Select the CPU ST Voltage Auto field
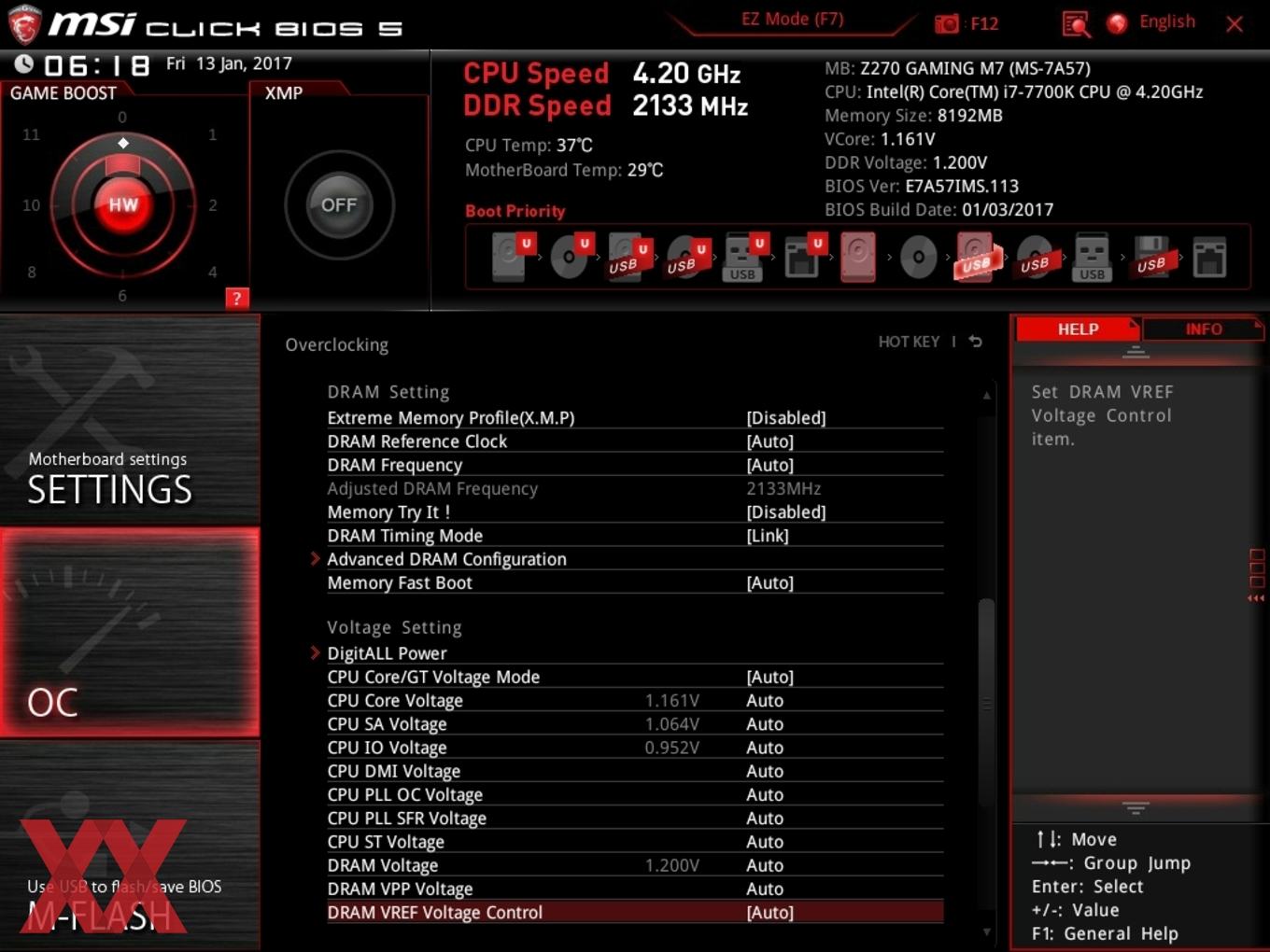This screenshot has height=952, width=1270. point(765,842)
